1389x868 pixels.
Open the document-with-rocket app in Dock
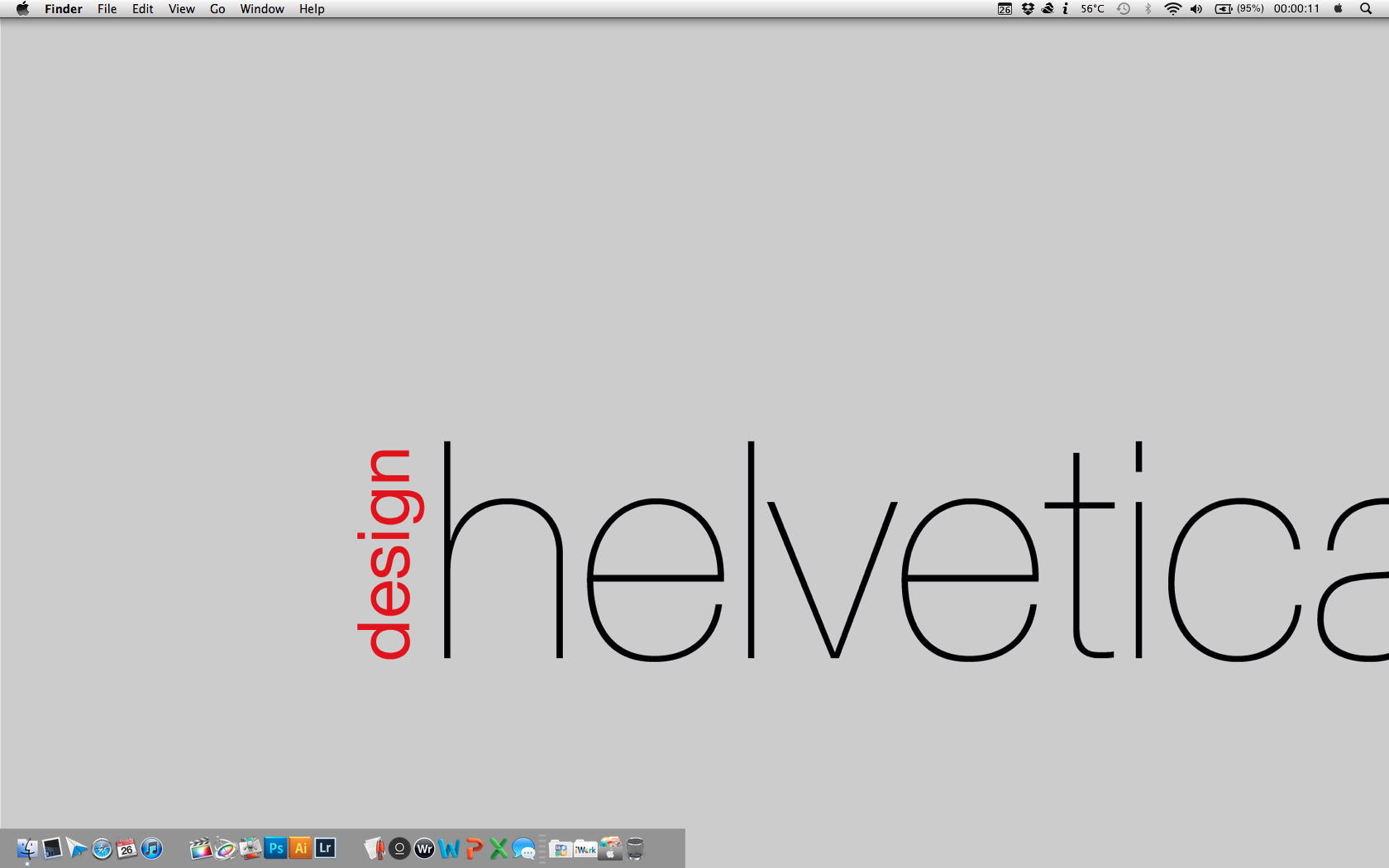click(375, 849)
